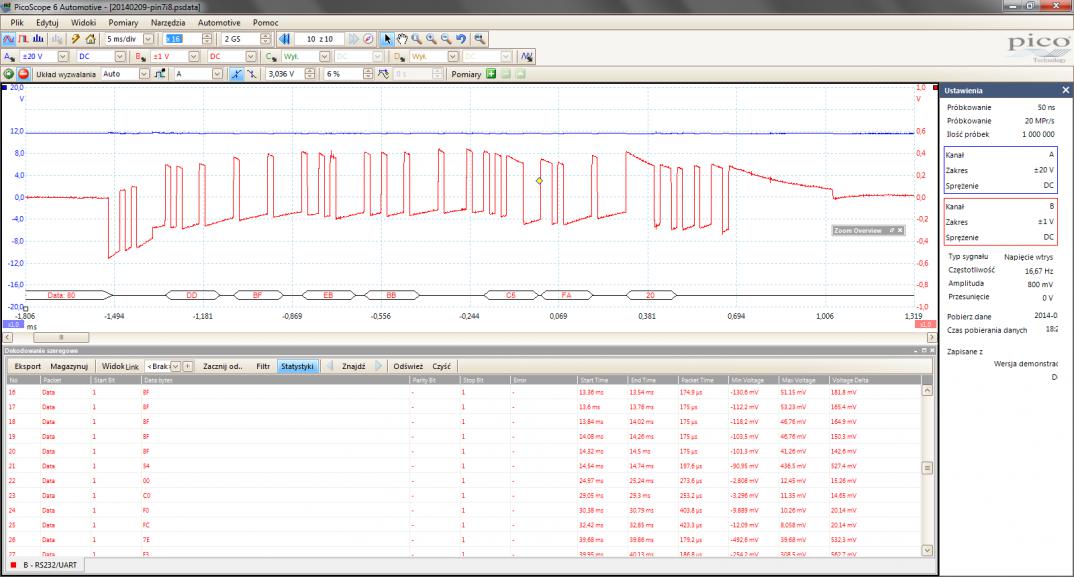
Task: Select the arrow pointer tool
Action: pyautogui.click(x=388, y=38)
